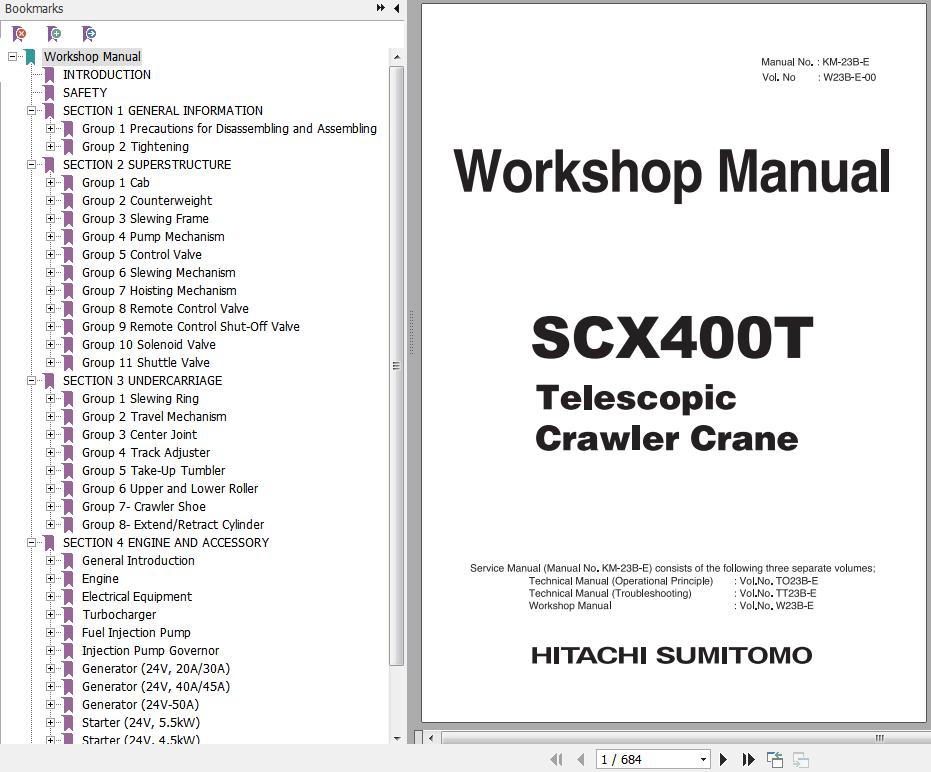Open the page number dropdown arrow

(x=703, y=760)
